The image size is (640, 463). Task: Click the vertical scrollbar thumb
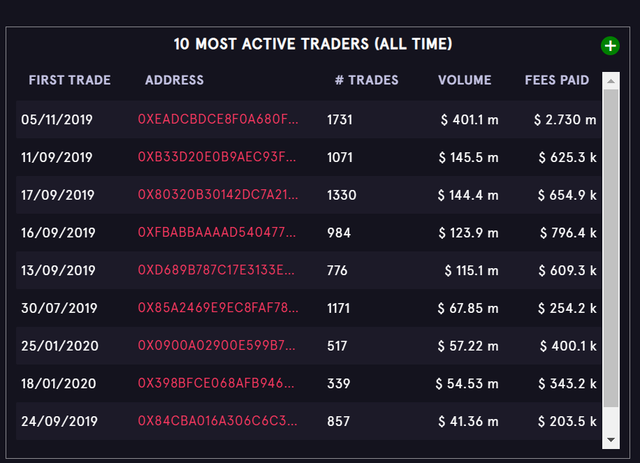point(611,248)
